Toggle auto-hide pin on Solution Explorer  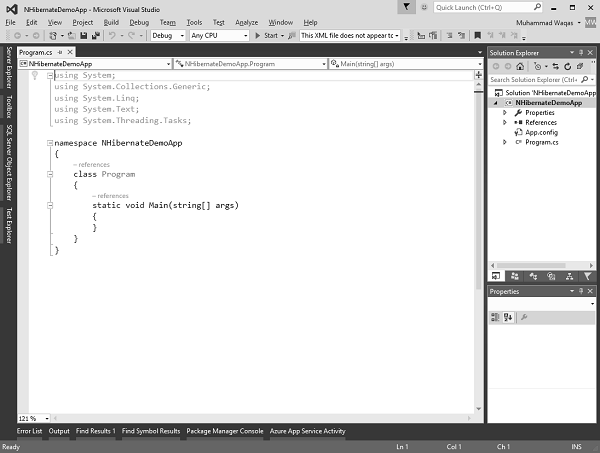coord(581,53)
